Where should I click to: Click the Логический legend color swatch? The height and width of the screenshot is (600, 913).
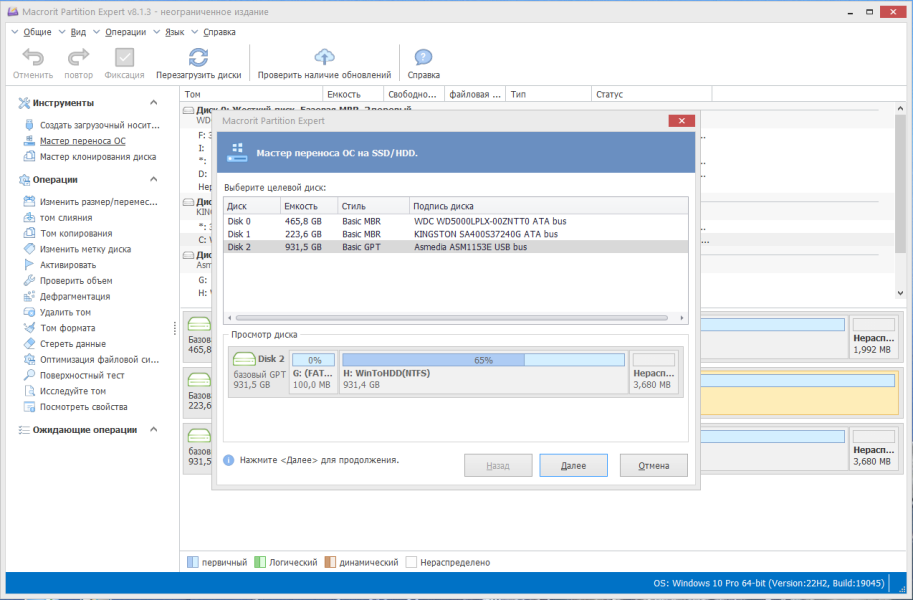(260, 562)
